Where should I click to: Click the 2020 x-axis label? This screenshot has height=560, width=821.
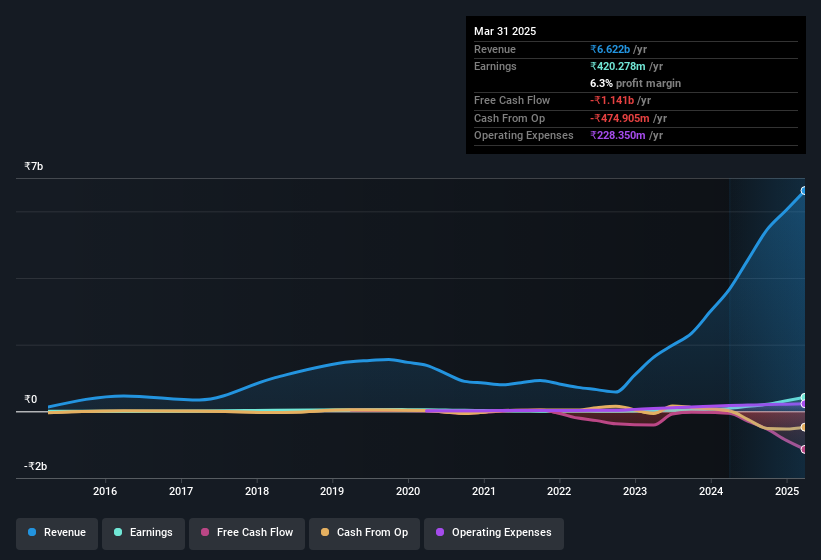[x=408, y=491]
